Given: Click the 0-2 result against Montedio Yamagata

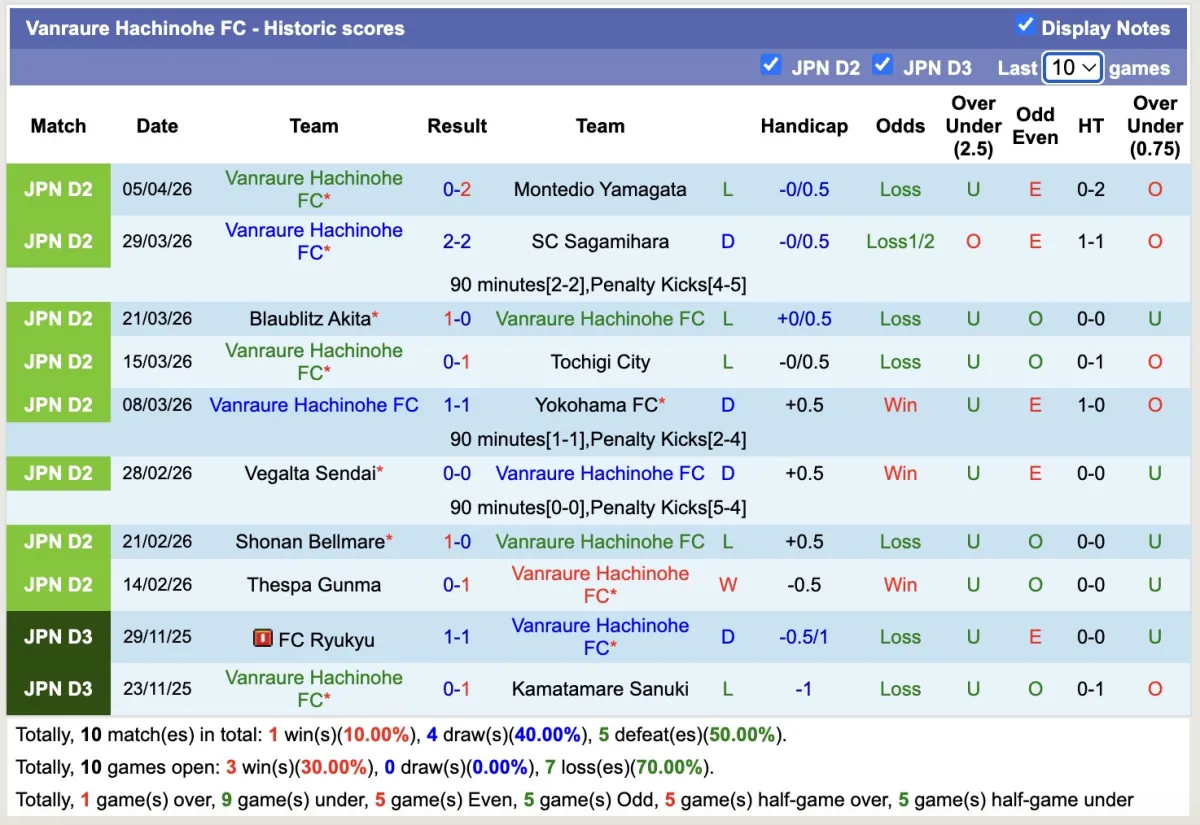Looking at the screenshot, I should click(457, 190).
